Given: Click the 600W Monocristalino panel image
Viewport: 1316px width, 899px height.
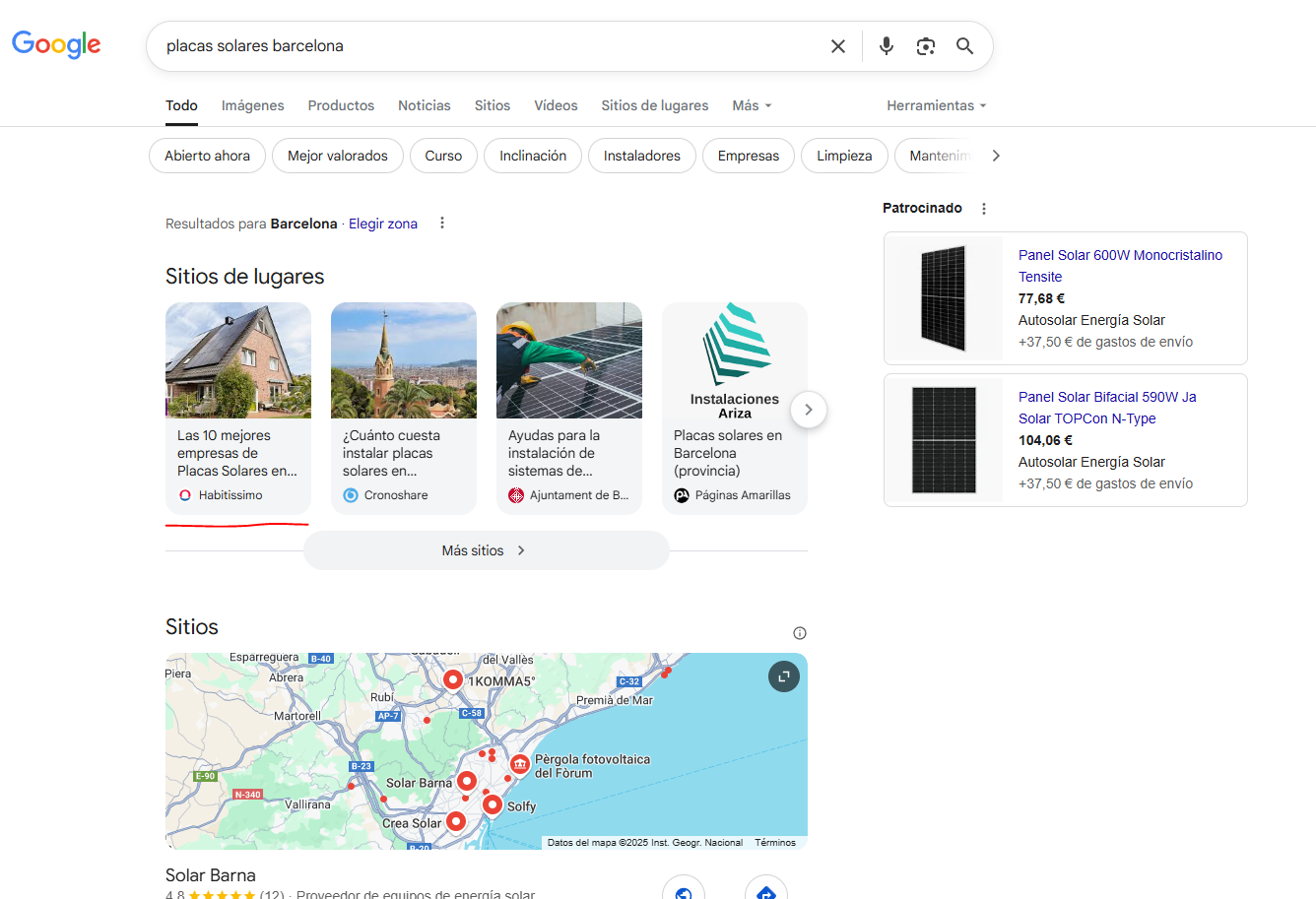Looking at the screenshot, I should 944,298.
